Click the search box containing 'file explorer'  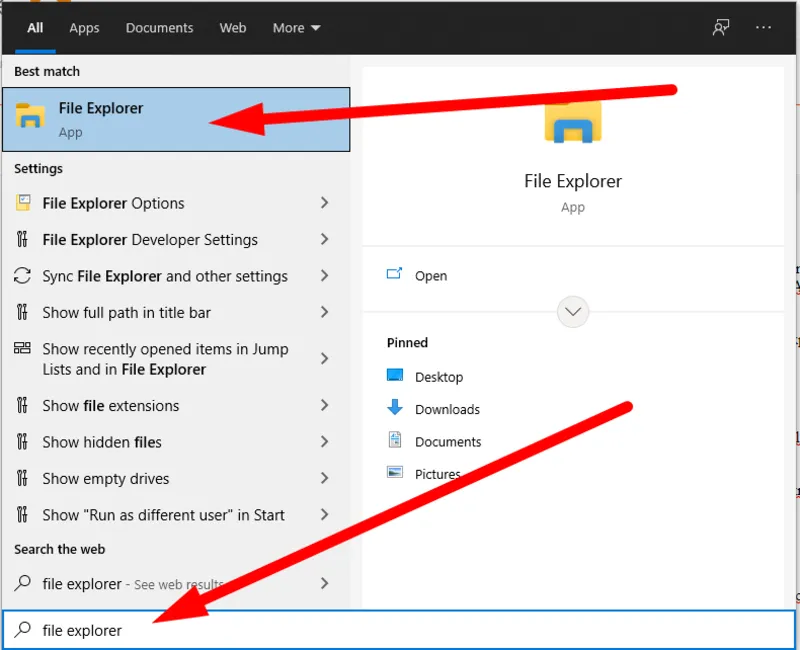(x=399, y=630)
